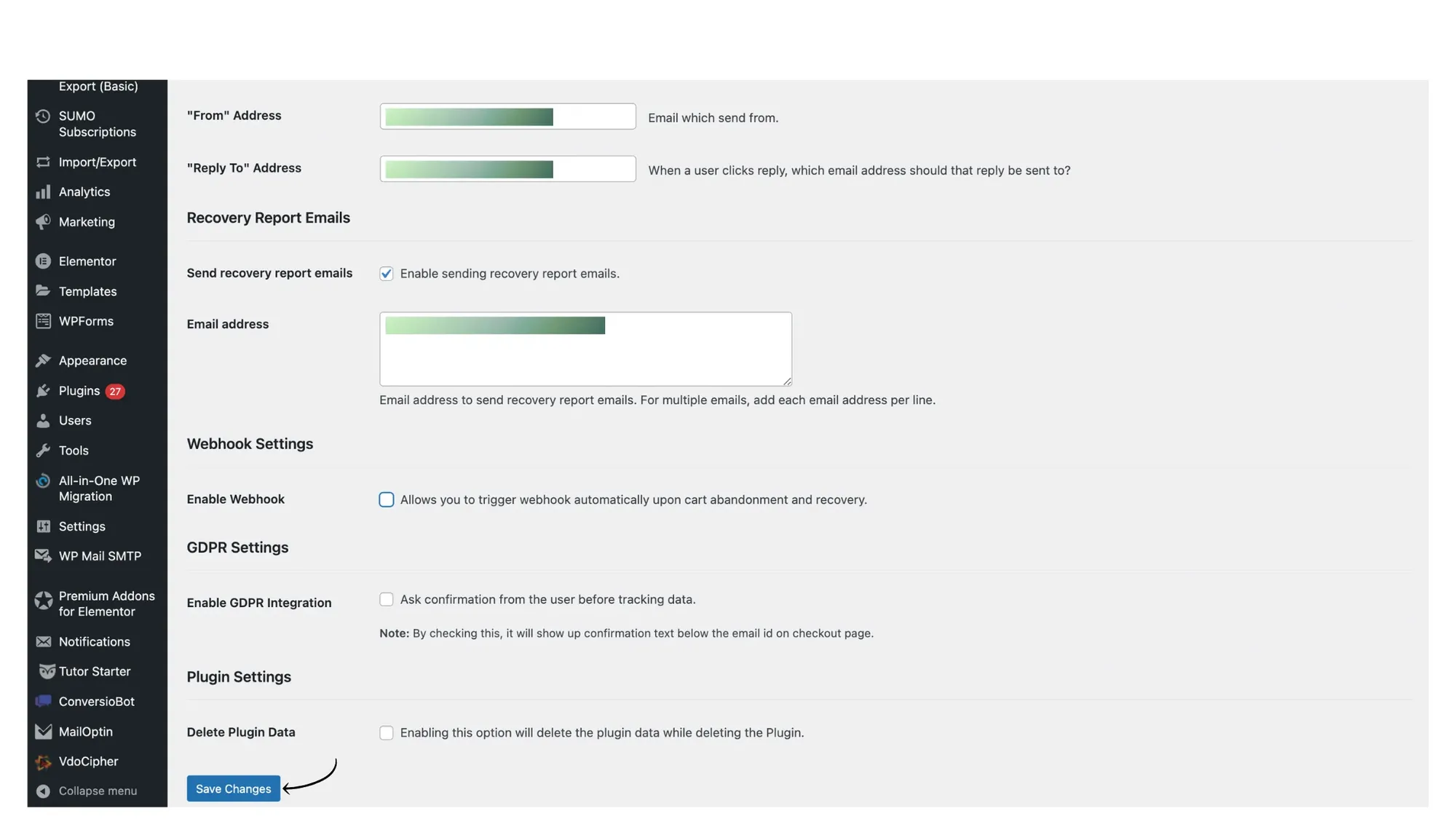The height and width of the screenshot is (819, 1456).
Task: Tick the Delete Plugin Data checkbox
Action: [x=387, y=733]
